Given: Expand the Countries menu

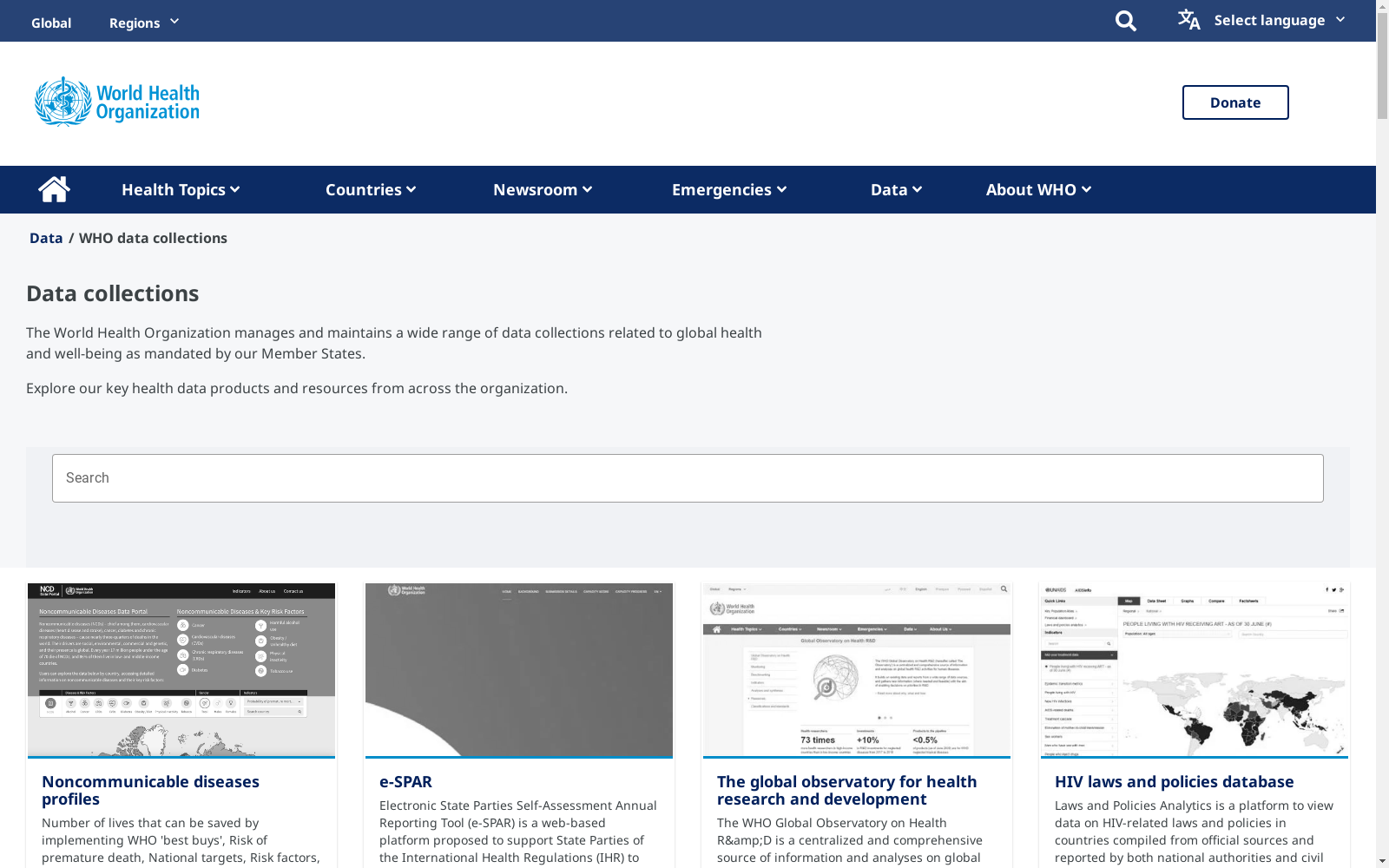Looking at the screenshot, I should tap(371, 189).
